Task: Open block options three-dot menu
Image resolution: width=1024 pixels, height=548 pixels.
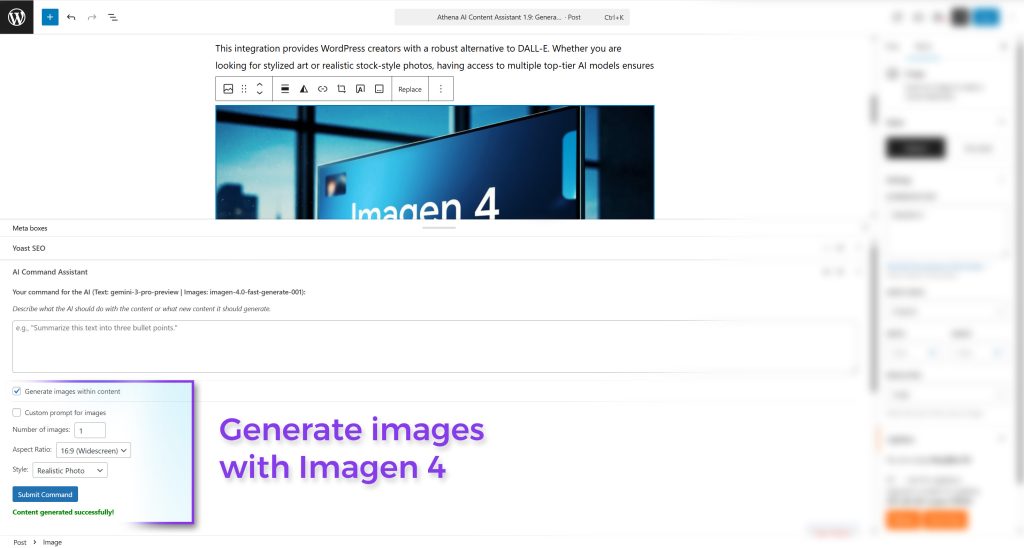Action: pos(441,89)
